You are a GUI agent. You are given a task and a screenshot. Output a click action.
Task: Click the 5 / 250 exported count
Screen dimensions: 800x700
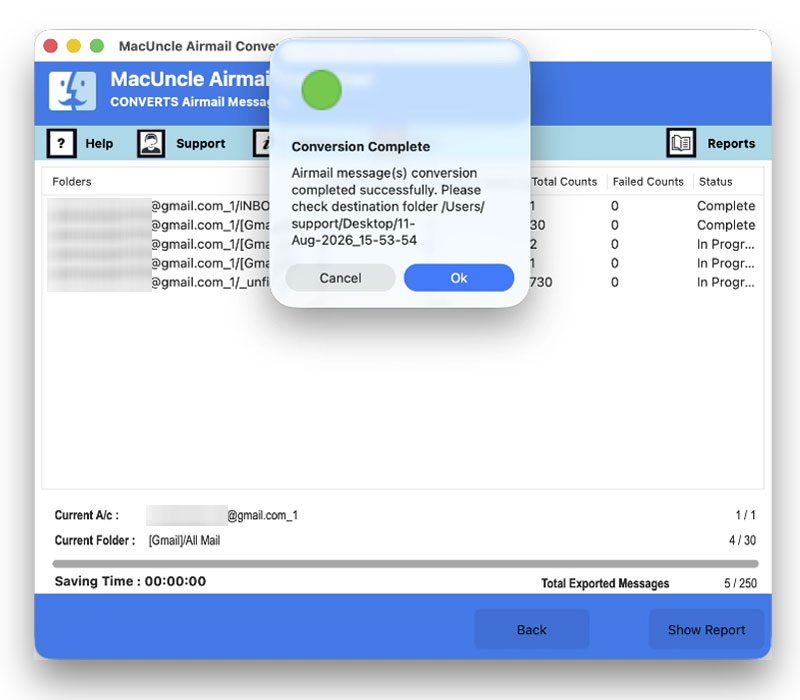(x=740, y=583)
